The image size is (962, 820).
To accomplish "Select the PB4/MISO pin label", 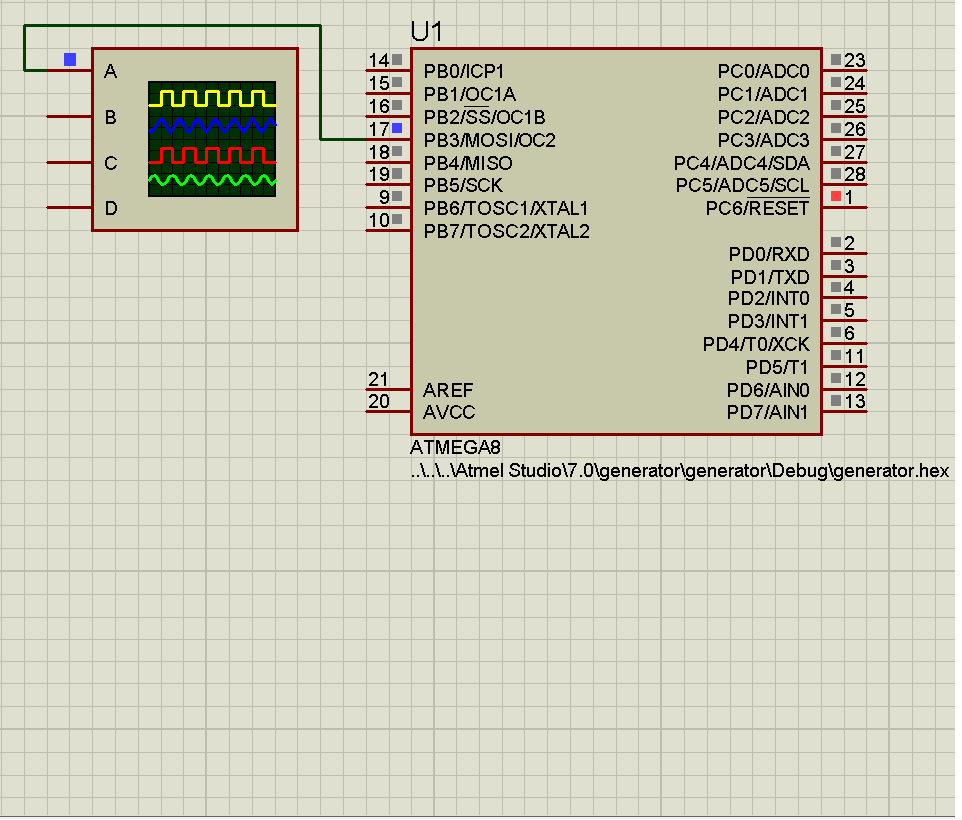I will click(x=468, y=163).
